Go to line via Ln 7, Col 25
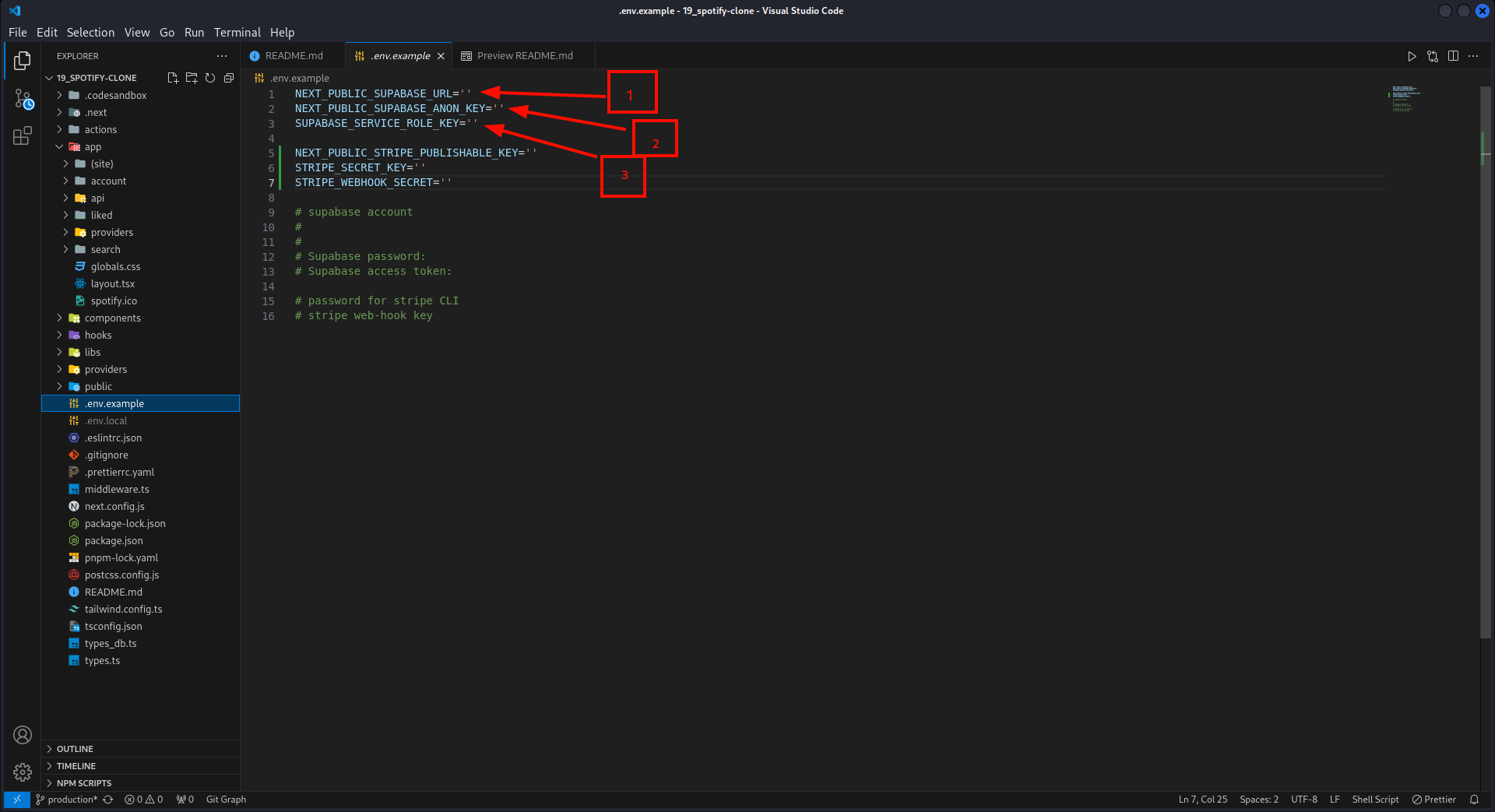The width and height of the screenshot is (1495, 812). tap(1203, 800)
